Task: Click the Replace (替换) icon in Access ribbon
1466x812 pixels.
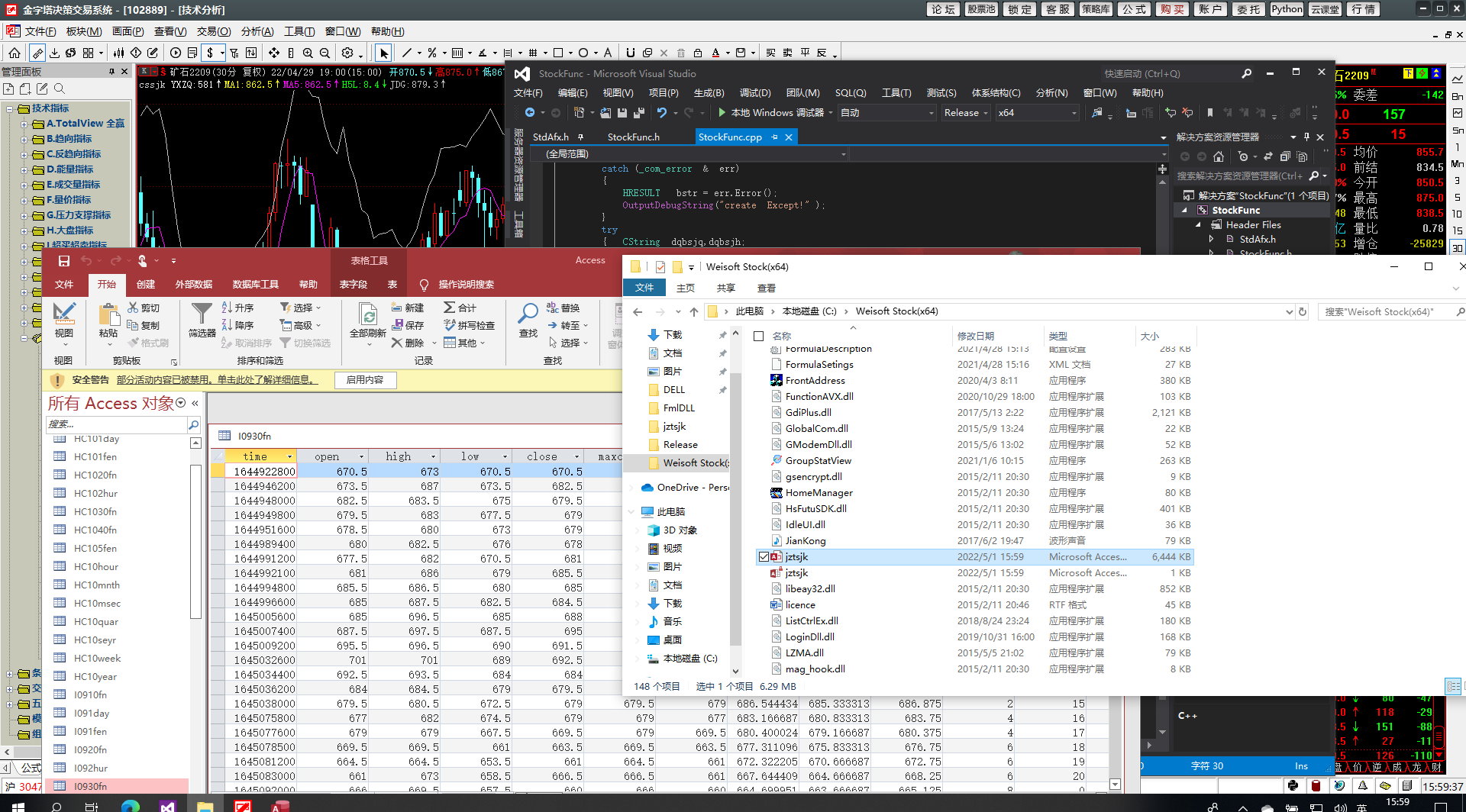Action: pos(563,308)
